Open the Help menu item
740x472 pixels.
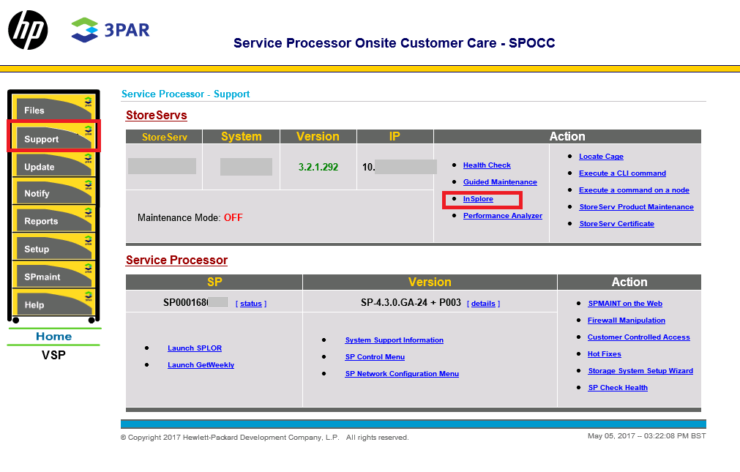(54, 303)
